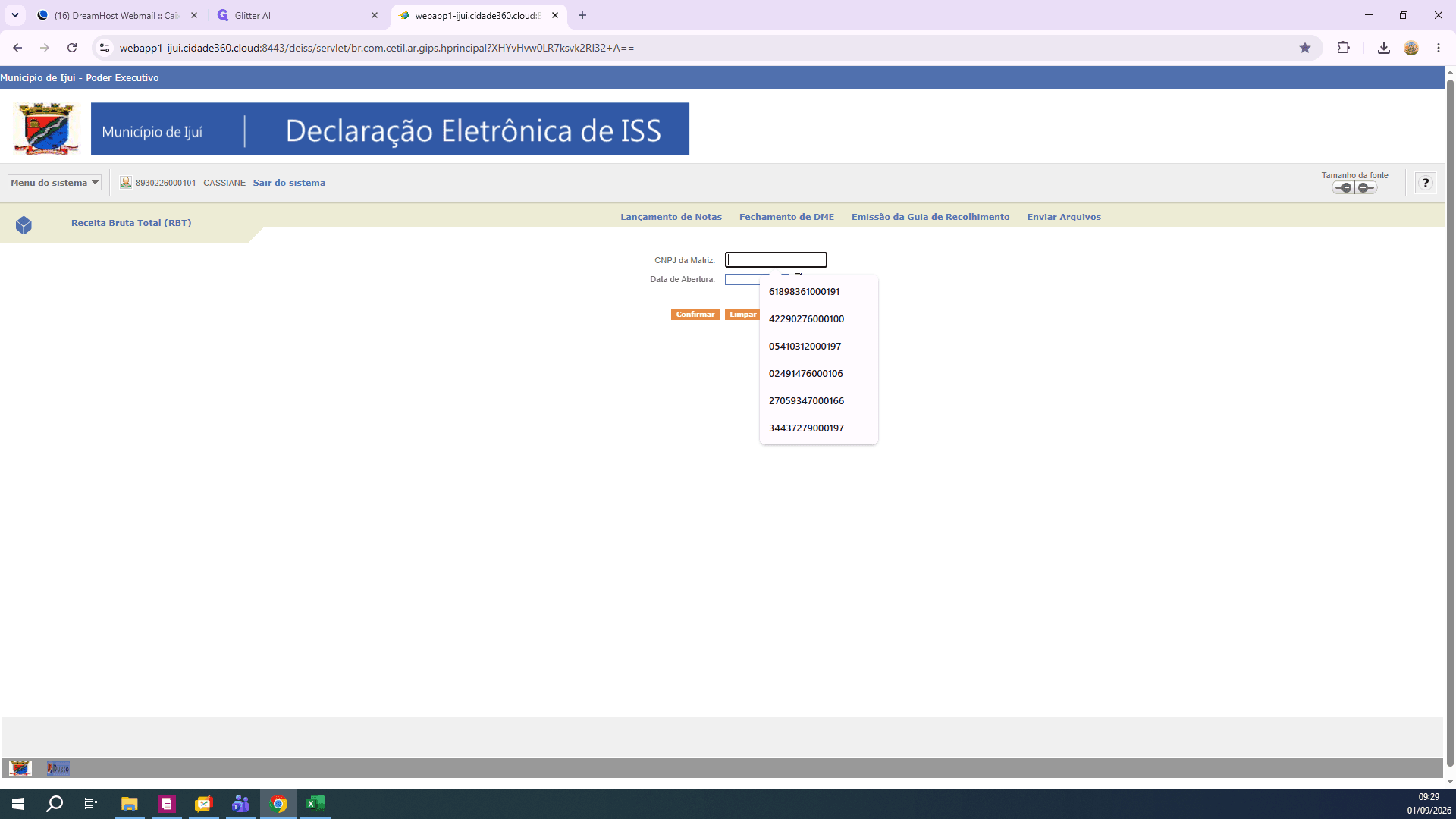Open Chrome downloads icon
Viewport: 1456px width, 819px height.
pos(1384,48)
